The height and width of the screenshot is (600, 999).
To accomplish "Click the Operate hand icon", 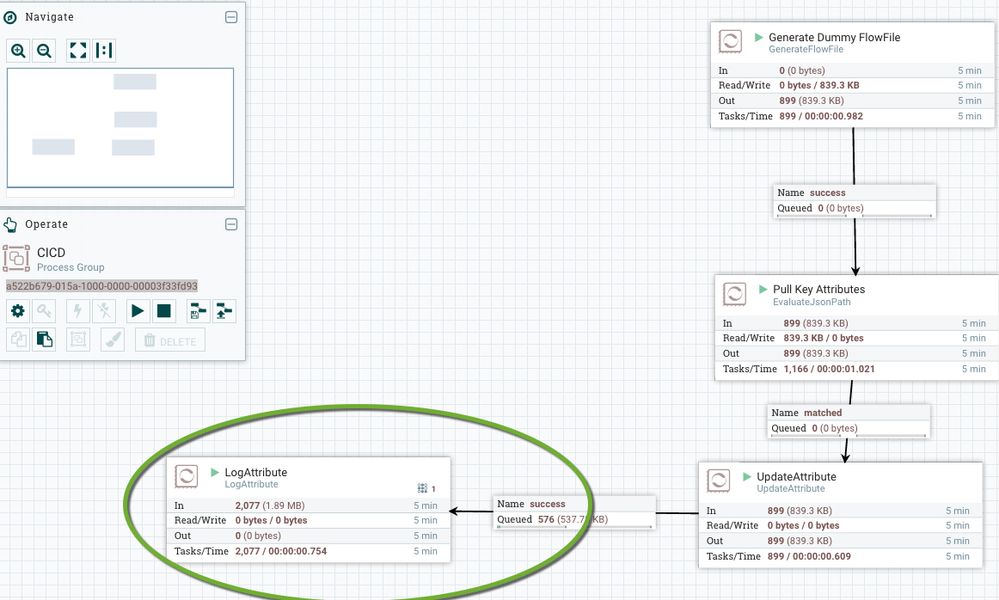I will click(10, 224).
